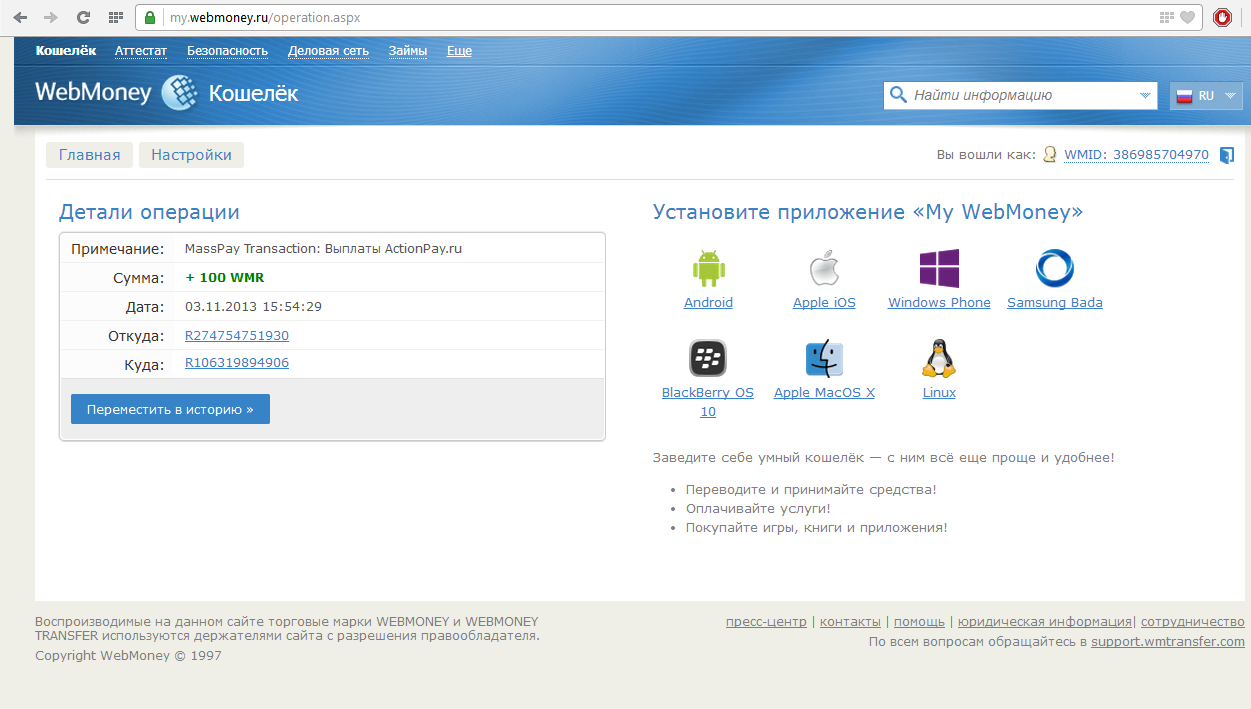
Task: Open the помощь footer link
Action: [919, 622]
